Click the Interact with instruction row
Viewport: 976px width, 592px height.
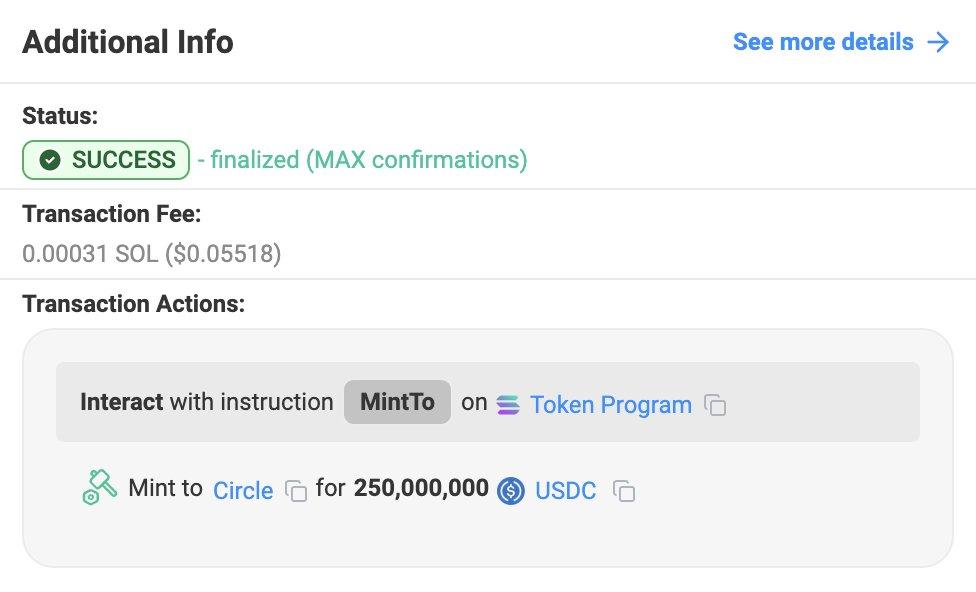click(x=488, y=402)
